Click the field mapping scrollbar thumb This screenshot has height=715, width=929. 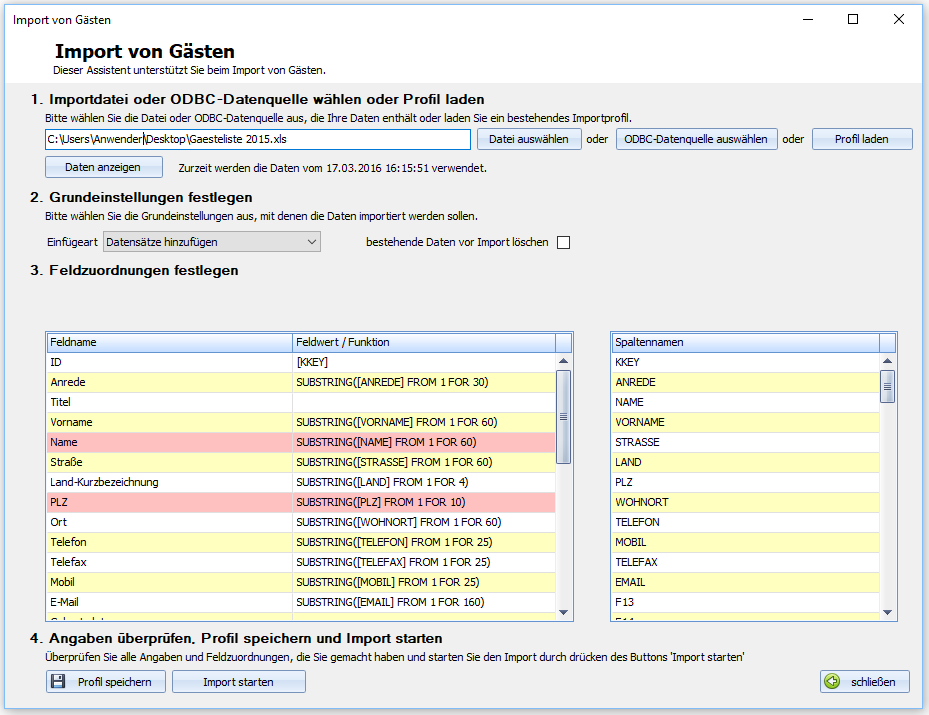tap(563, 416)
